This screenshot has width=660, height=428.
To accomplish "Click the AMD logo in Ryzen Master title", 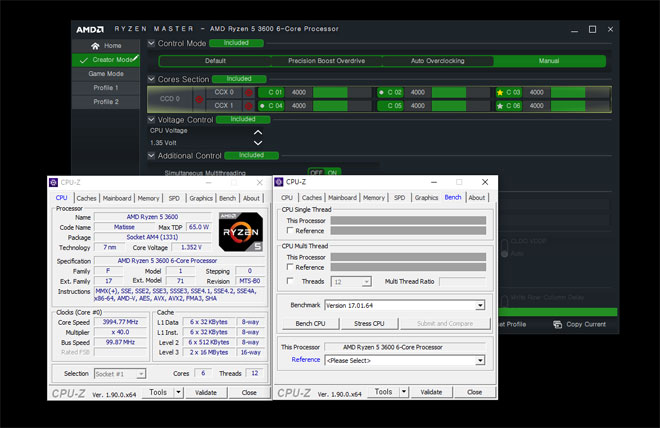I will (90, 29).
